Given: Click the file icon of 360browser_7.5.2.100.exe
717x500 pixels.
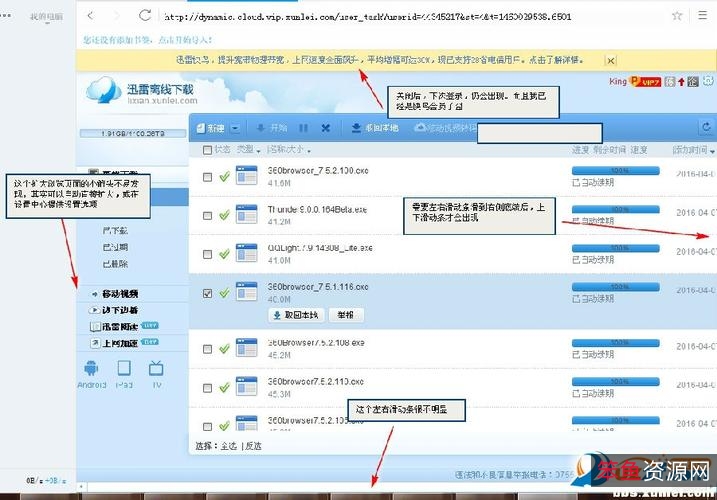Looking at the screenshot, I should tap(246, 175).
